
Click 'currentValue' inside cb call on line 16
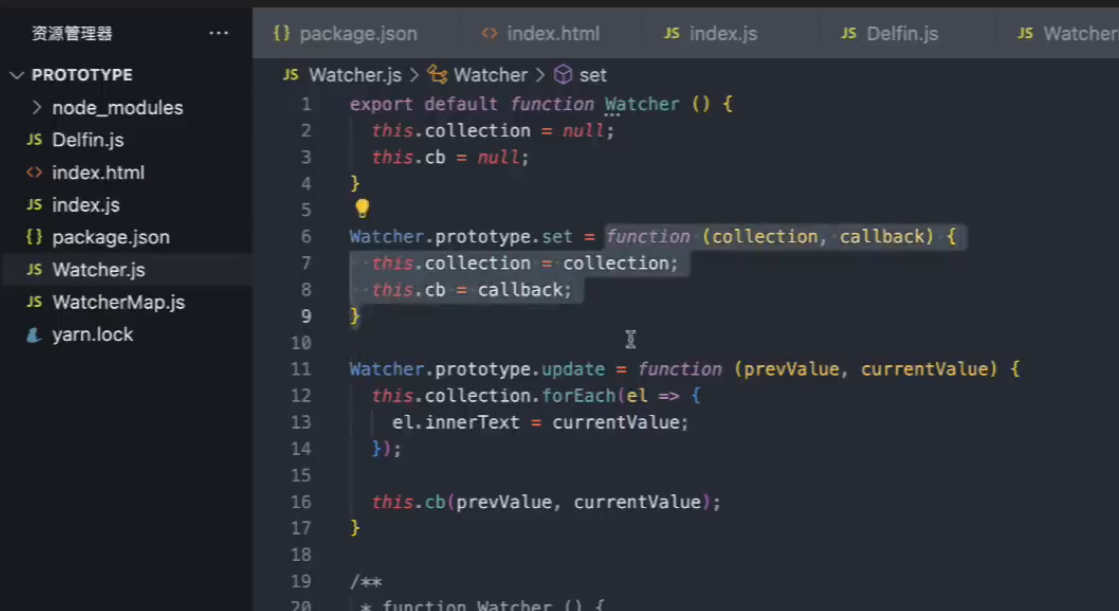coord(637,502)
